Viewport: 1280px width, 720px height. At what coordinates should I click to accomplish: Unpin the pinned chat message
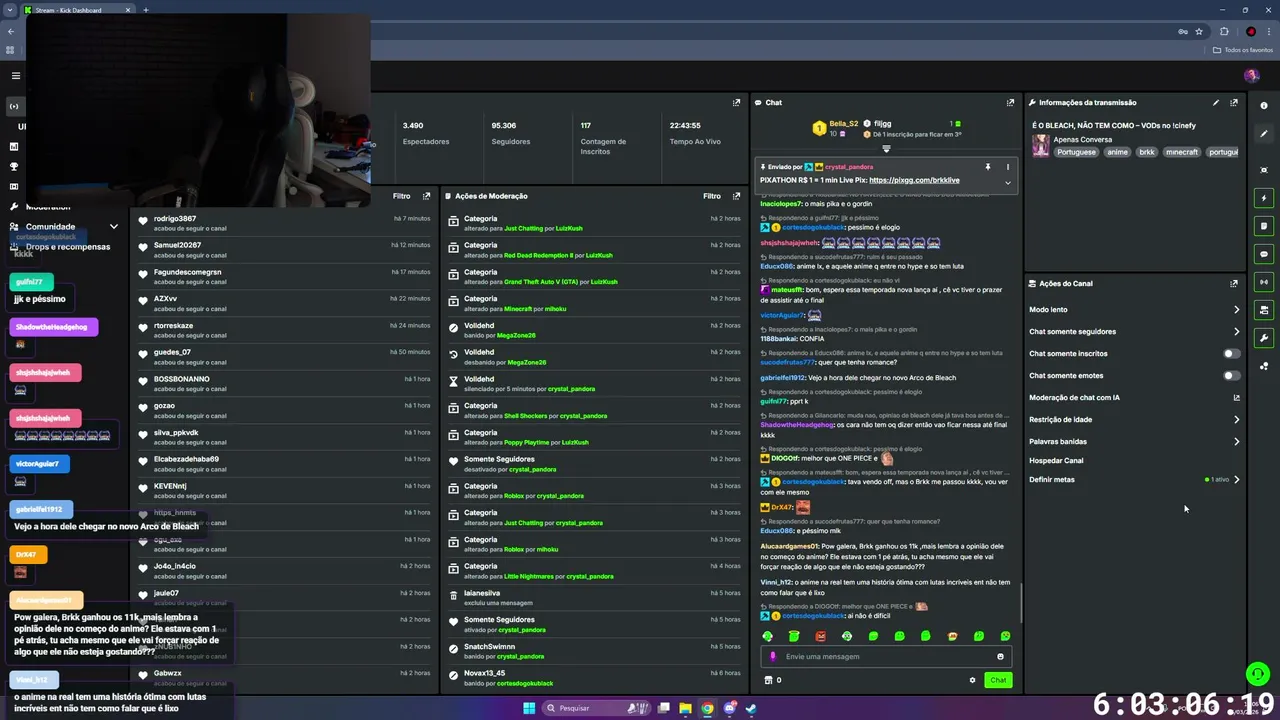pyautogui.click(x=987, y=167)
